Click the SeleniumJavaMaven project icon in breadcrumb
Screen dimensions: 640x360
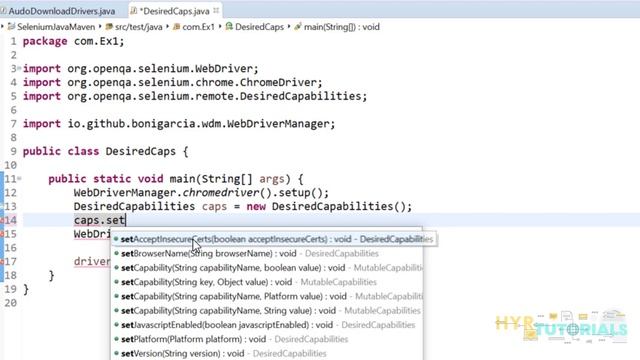click(11, 27)
